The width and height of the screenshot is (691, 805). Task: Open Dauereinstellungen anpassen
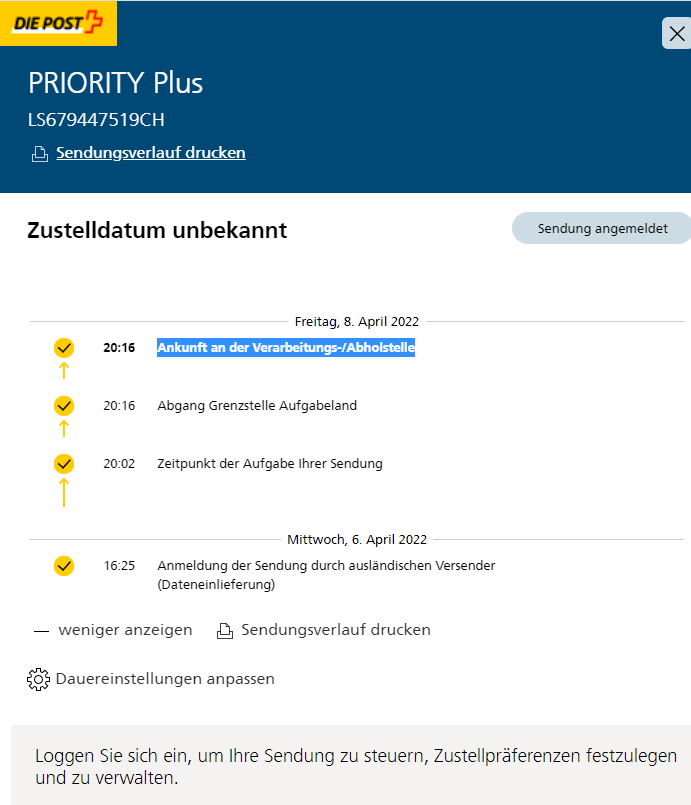[x=165, y=679]
